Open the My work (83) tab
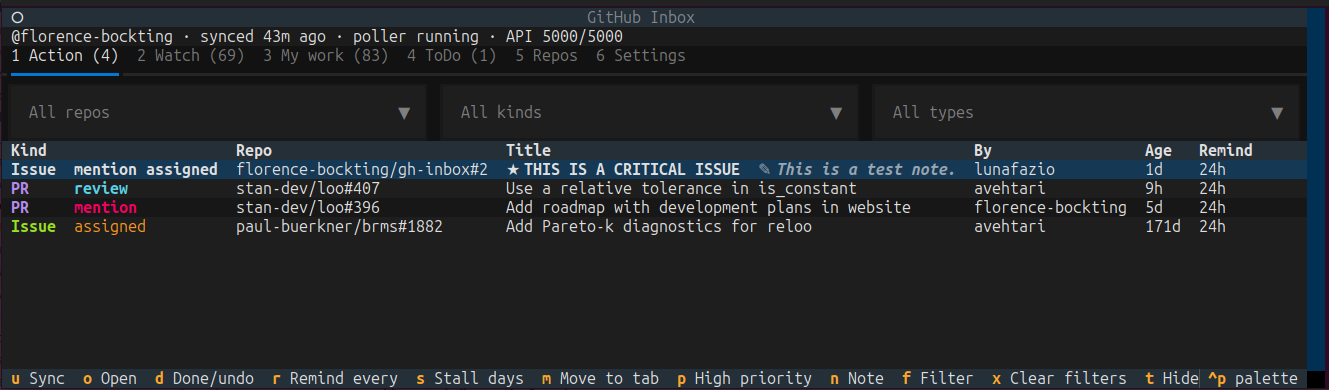Image resolution: width=1329 pixels, height=390 pixels. (x=326, y=56)
